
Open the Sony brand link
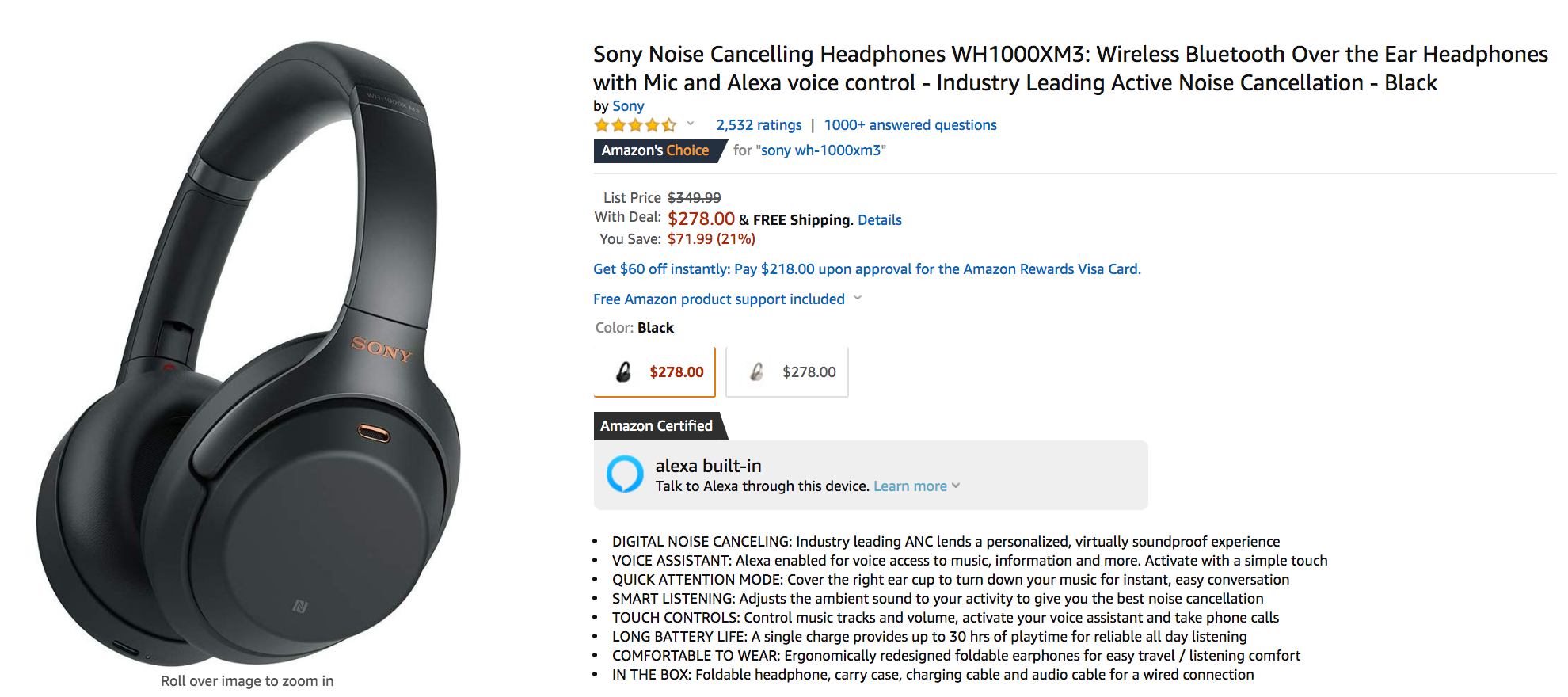[628, 106]
